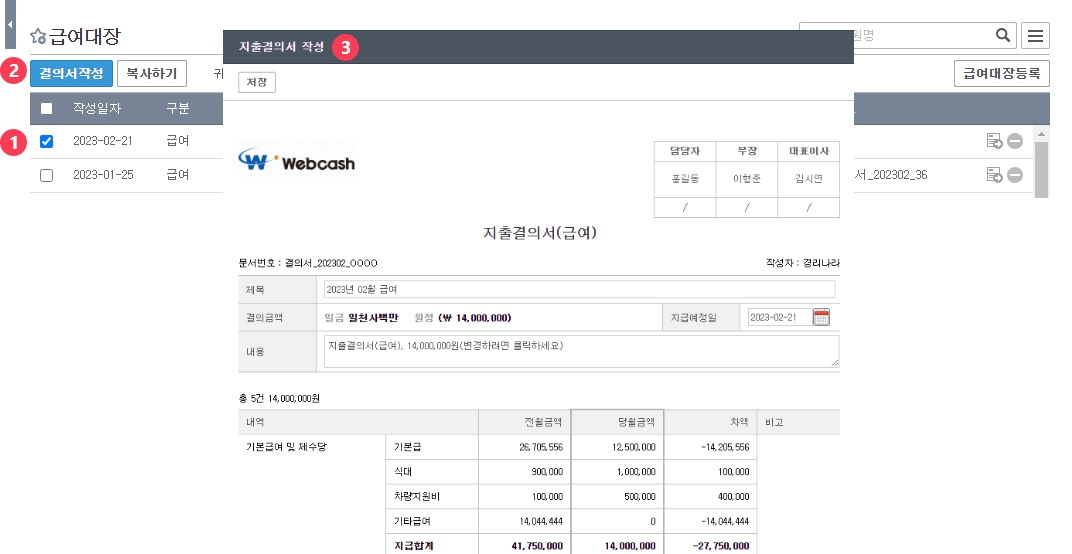Click document export icon in second row
1072x554 pixels.
pyautogui.click(x=995, y=175)
